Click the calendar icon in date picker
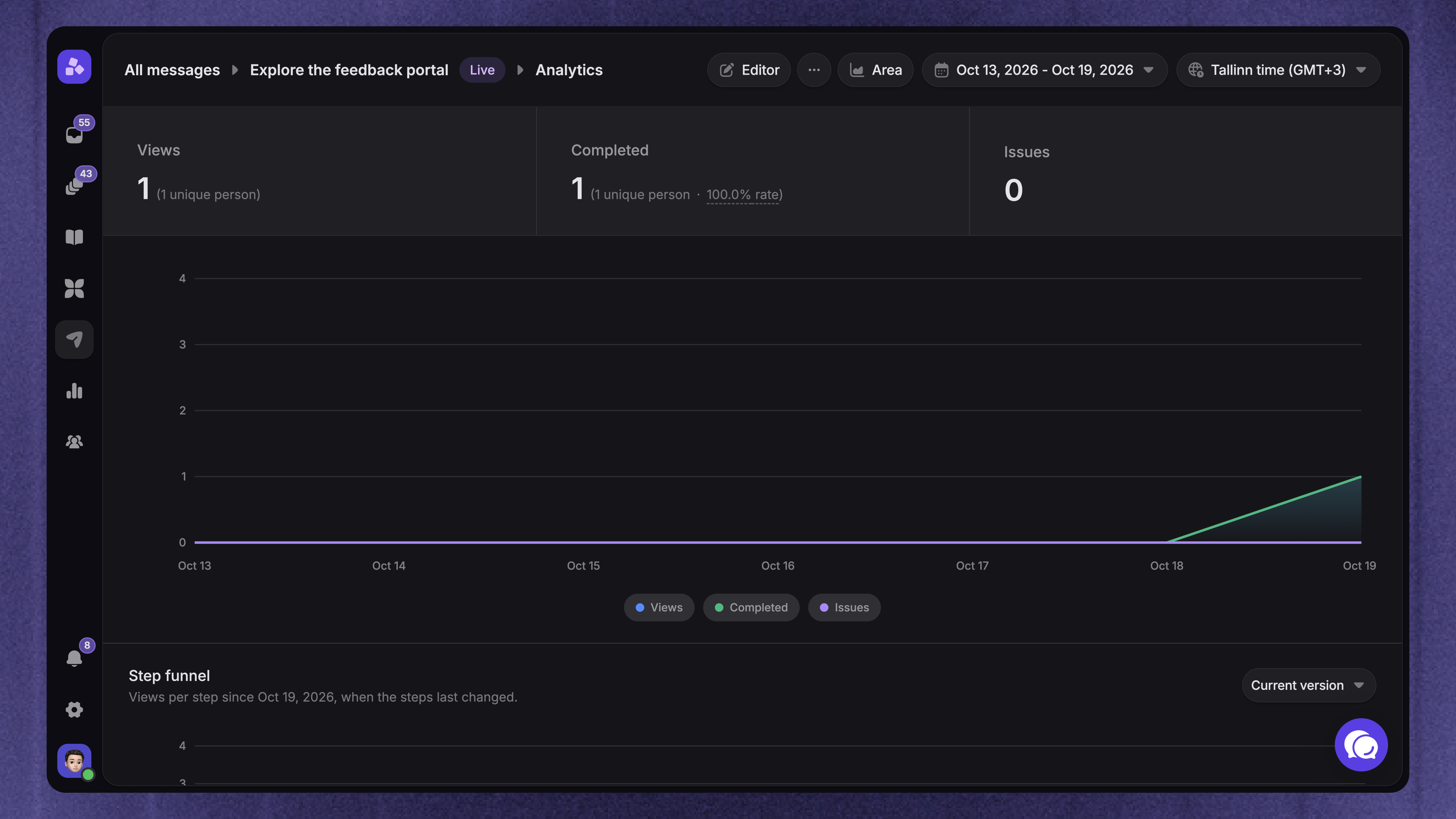Viewport: 1456px width, 819px height. click(x=941, y=70)
